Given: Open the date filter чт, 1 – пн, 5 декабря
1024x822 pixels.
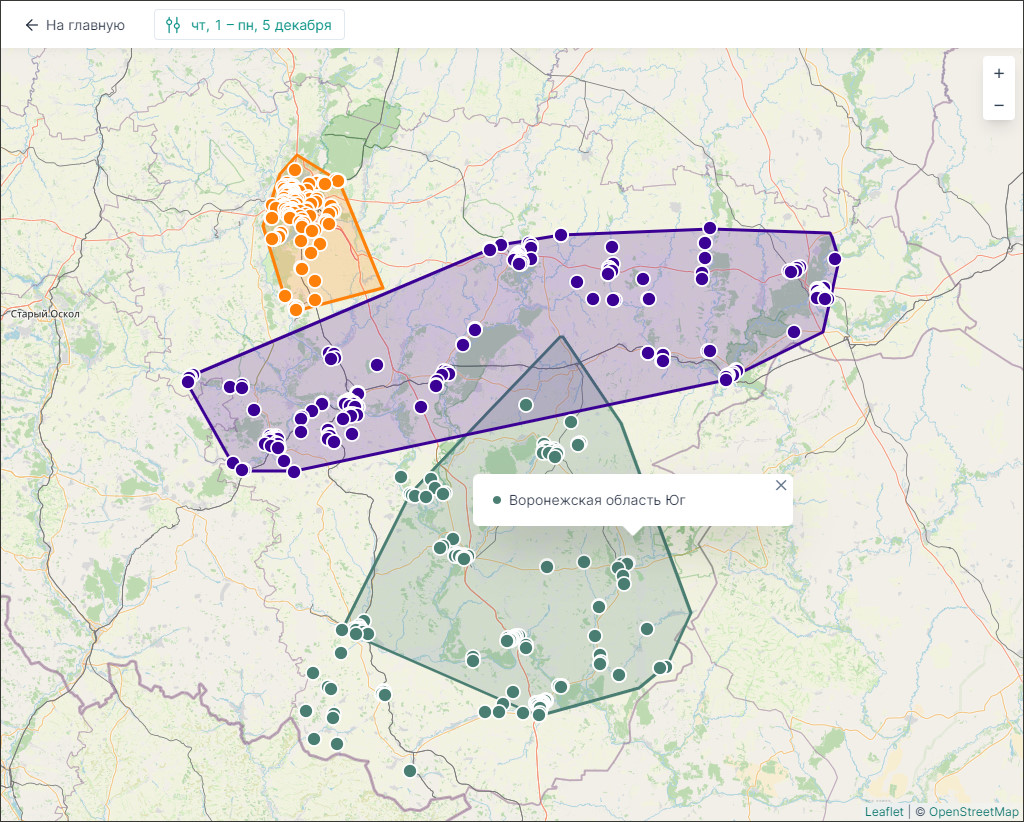Looking at the screenshot, I should 249,25.
